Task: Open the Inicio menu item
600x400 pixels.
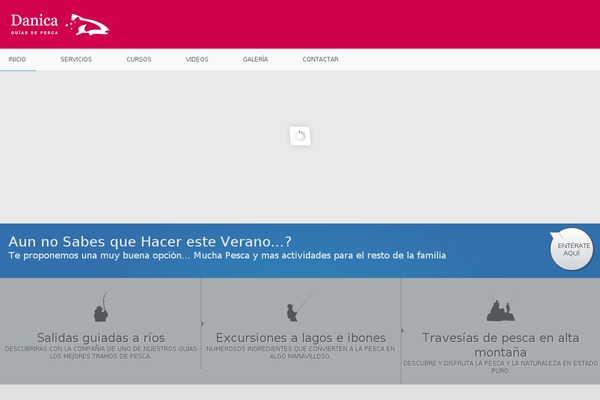Action: pyautogui.click(x=17, y=59)
